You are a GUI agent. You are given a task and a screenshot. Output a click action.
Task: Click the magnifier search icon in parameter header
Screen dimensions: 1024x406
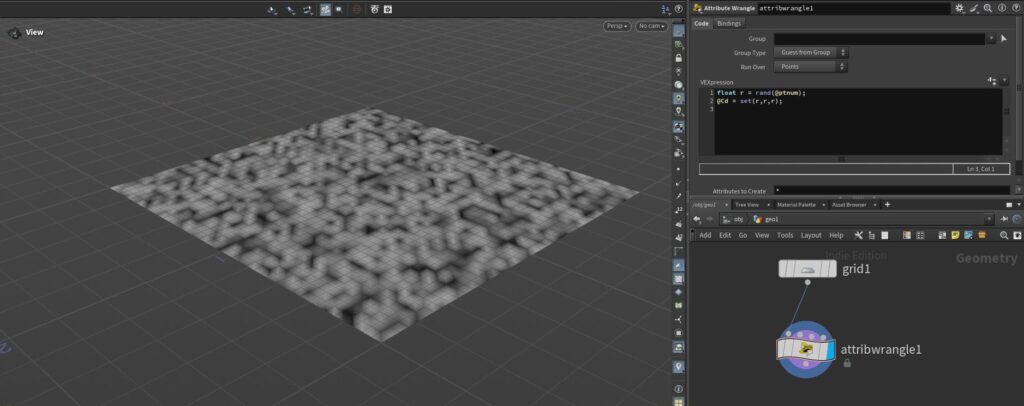pos(987,8)
